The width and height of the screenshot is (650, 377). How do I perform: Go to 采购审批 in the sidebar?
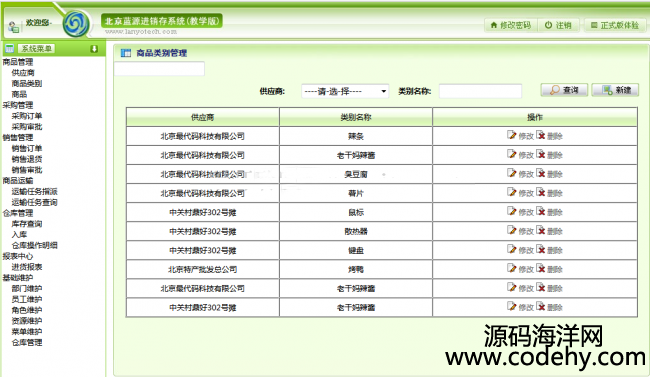pyautogui.click(x=27, y=126)
